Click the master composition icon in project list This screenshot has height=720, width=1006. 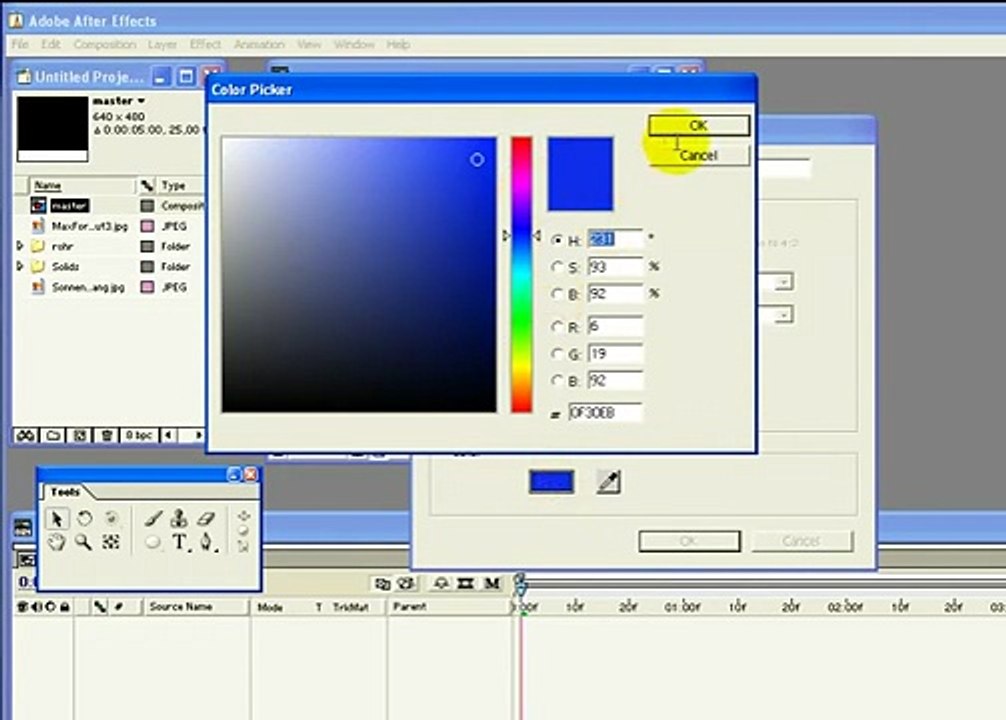(x=38, y=205)
